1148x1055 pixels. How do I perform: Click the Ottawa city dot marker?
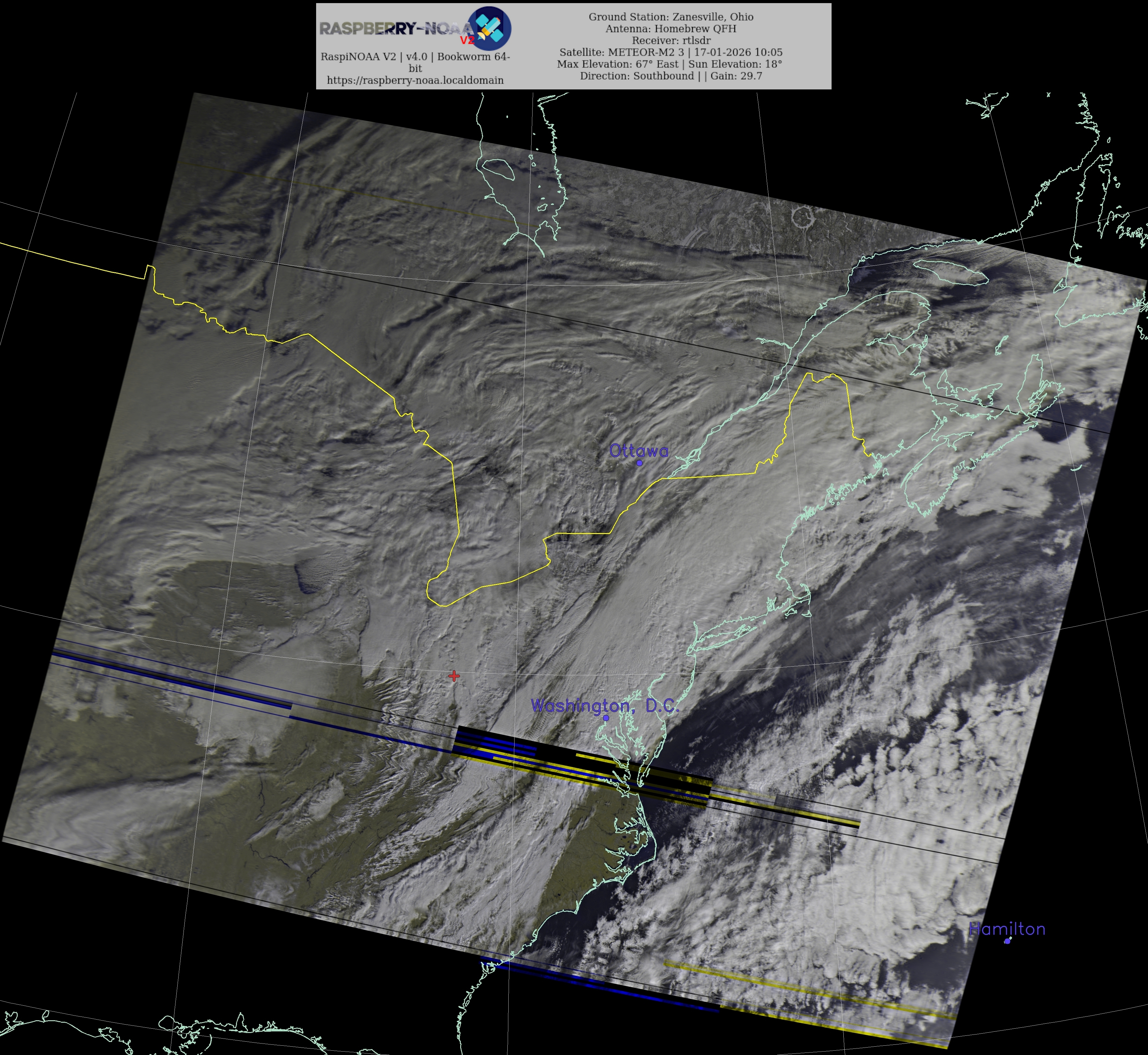[x=639, y=462]
